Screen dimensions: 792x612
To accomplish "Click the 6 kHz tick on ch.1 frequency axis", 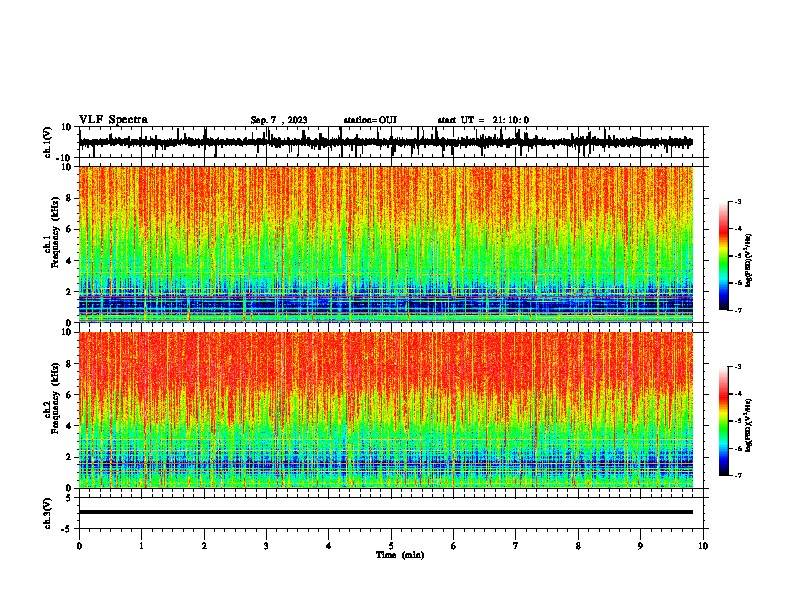I will coord(69,229).
